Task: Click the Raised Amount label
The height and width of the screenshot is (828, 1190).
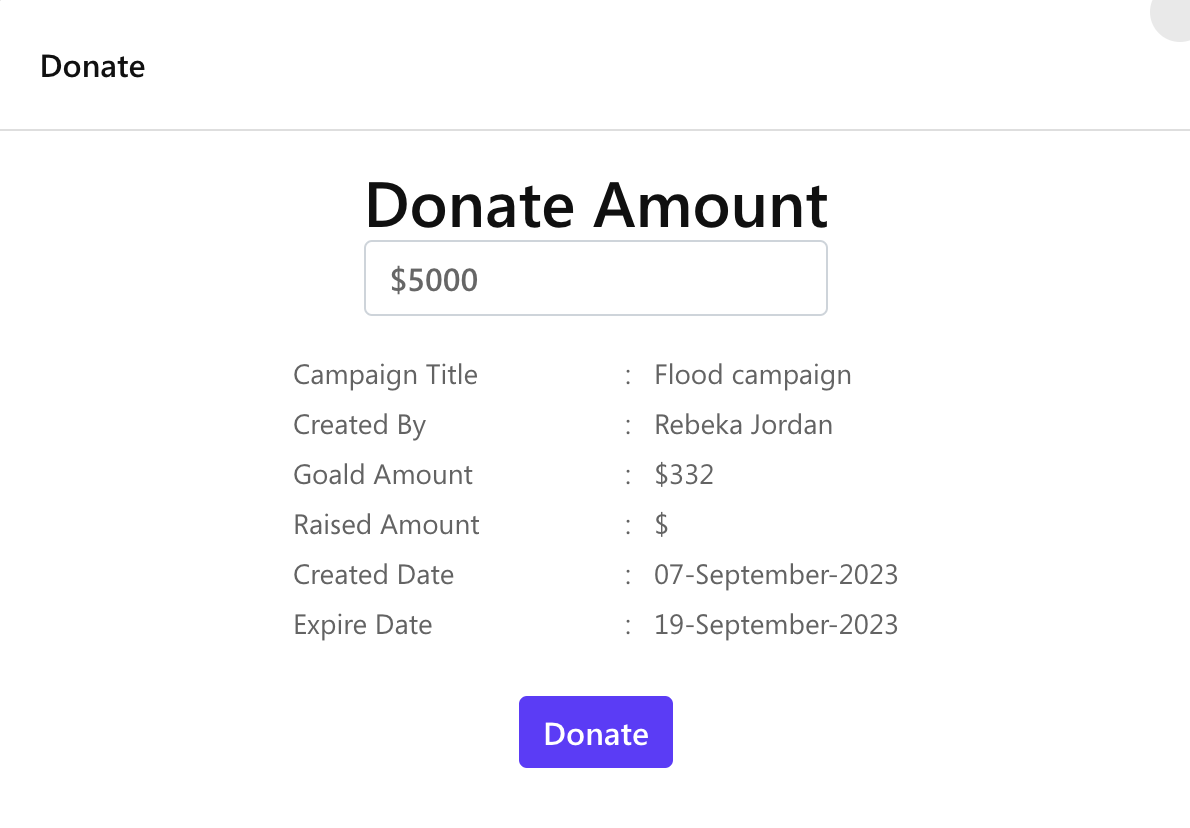Action: tap(386, 525)
